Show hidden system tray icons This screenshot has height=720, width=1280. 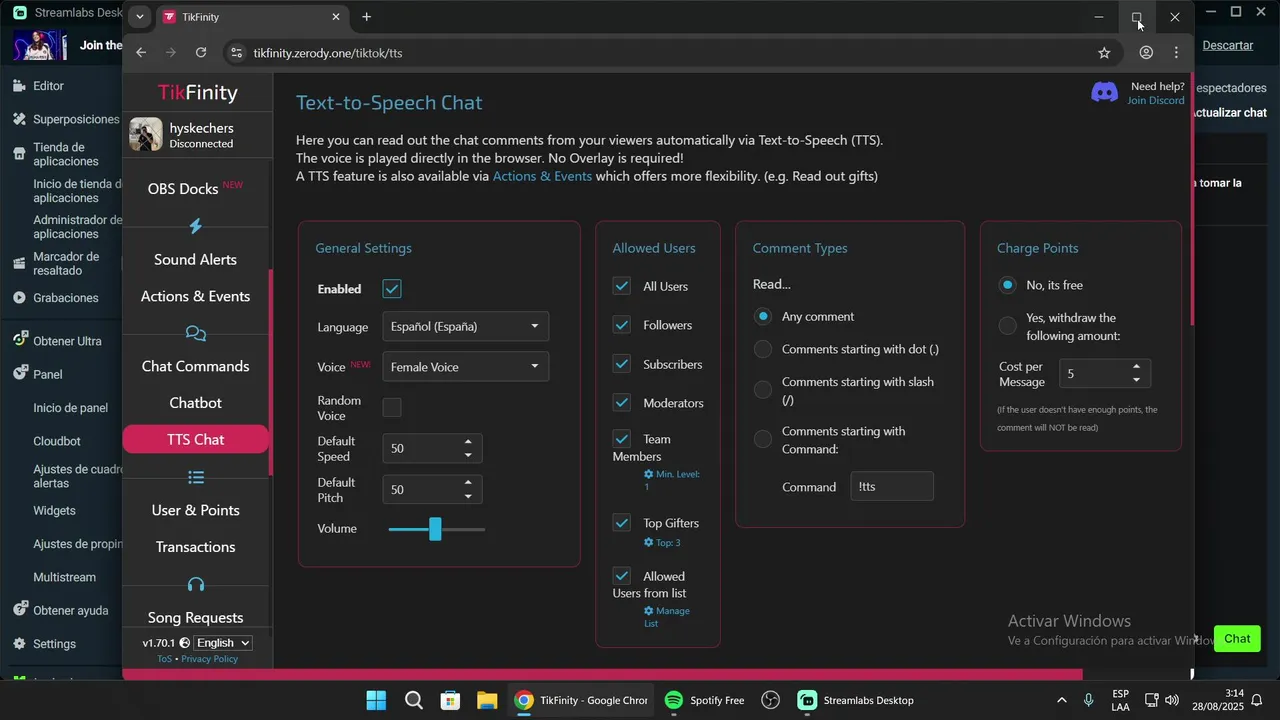pyautogui.click(x=1061, y=700)
